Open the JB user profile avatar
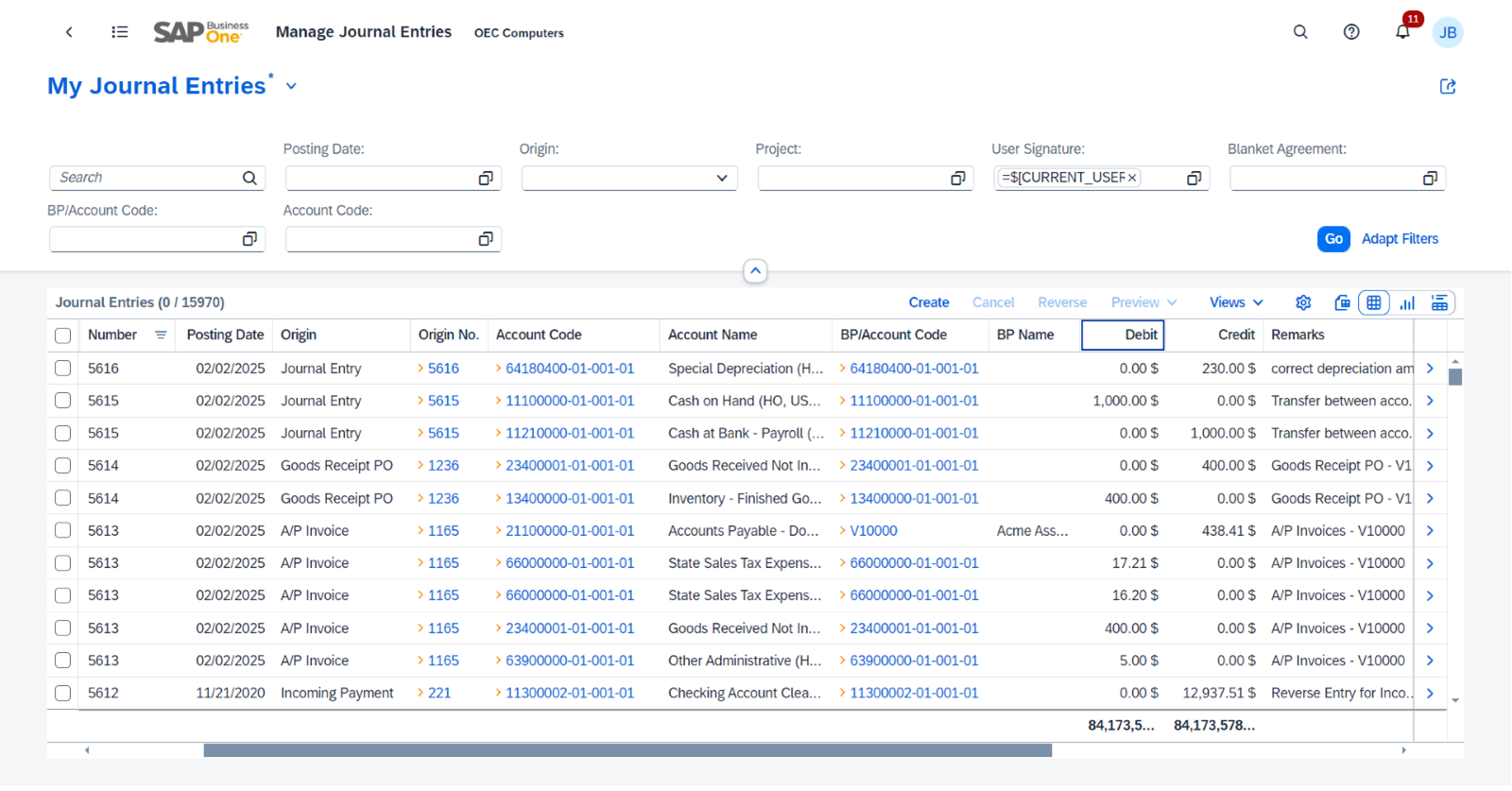 click(1448, 32)
